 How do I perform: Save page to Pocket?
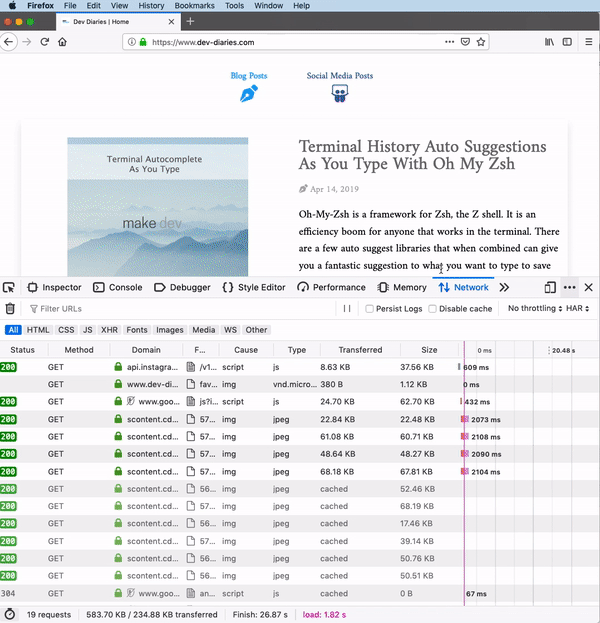coord(465,42)
